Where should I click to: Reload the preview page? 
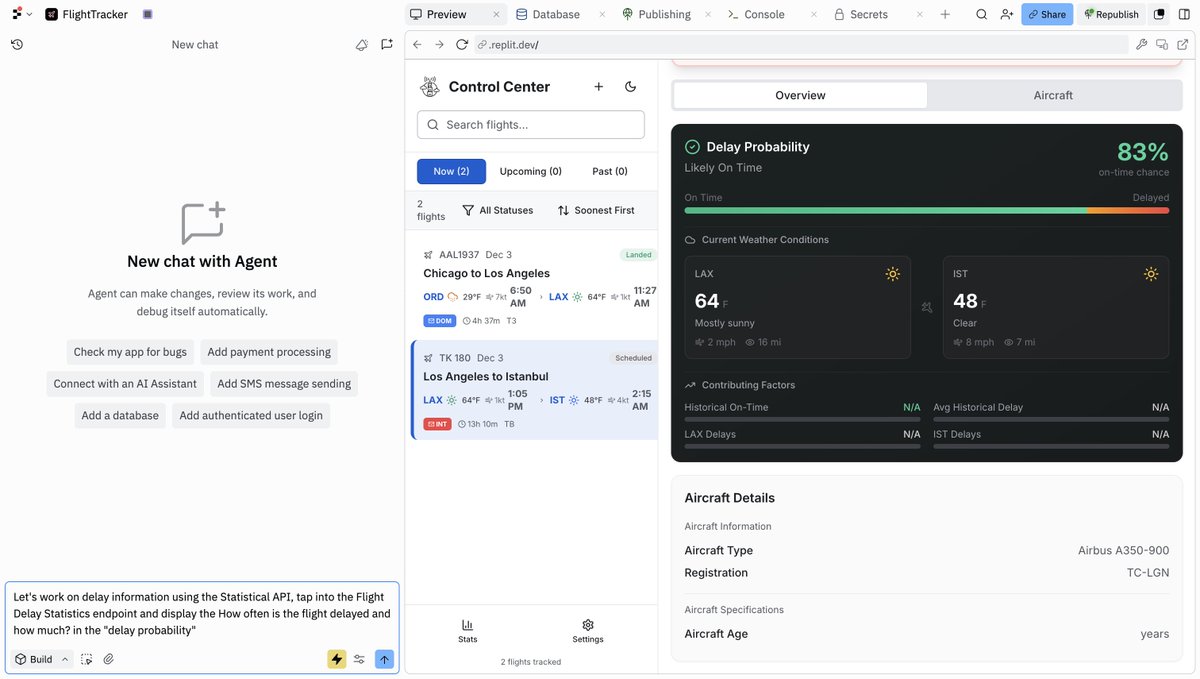(x=462, y=45)
